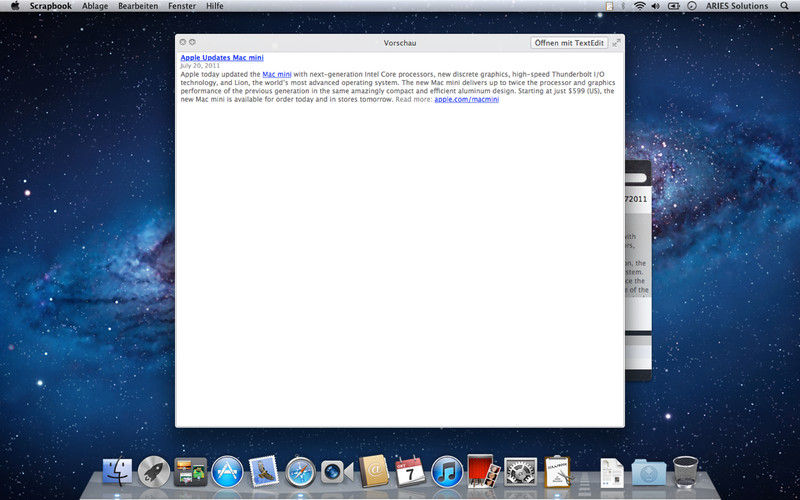Open the apple.com/macmini link

pos(466,99)
